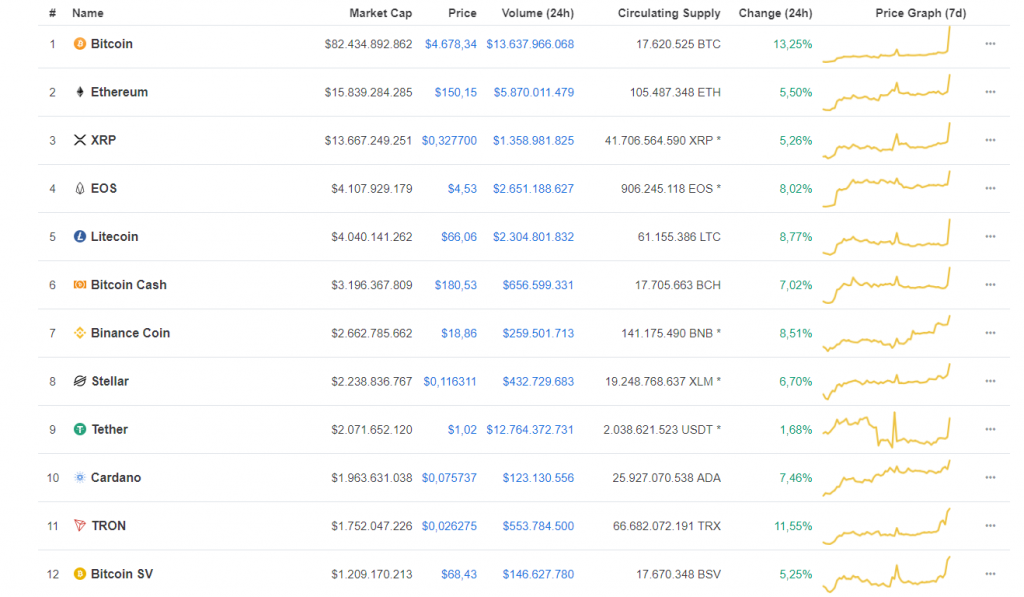
Task: Click Tether change value 1,68%
Action: [795, 429]
